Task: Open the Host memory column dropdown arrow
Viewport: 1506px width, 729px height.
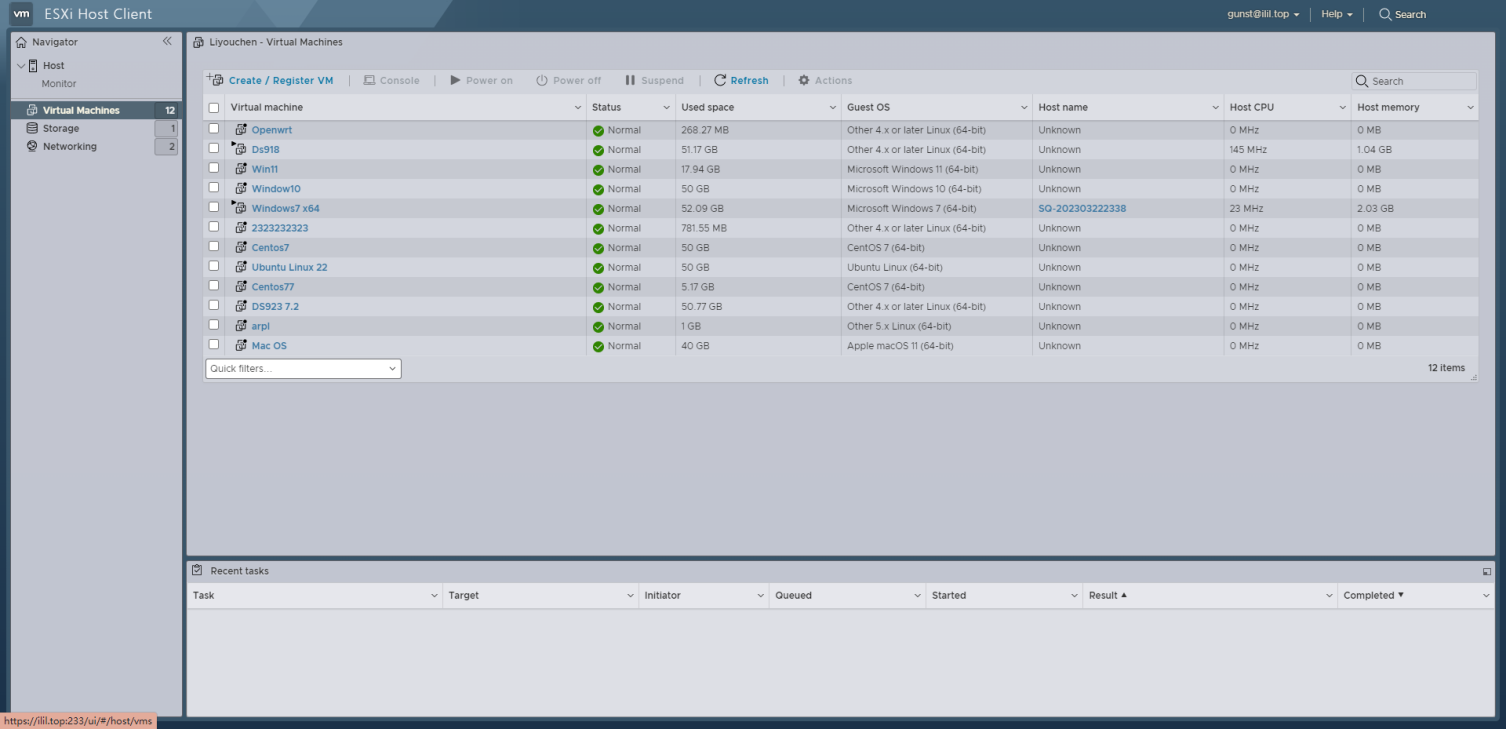Action: click(1470, 108)
